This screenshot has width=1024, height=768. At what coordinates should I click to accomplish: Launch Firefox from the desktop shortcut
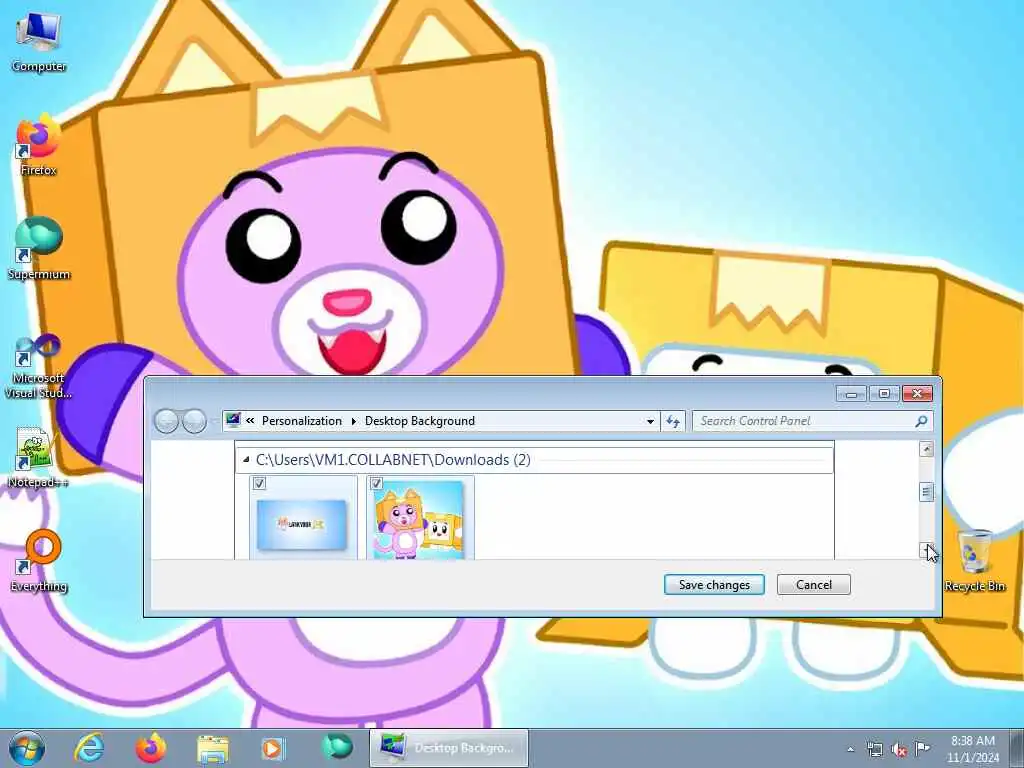pos(39,145)
